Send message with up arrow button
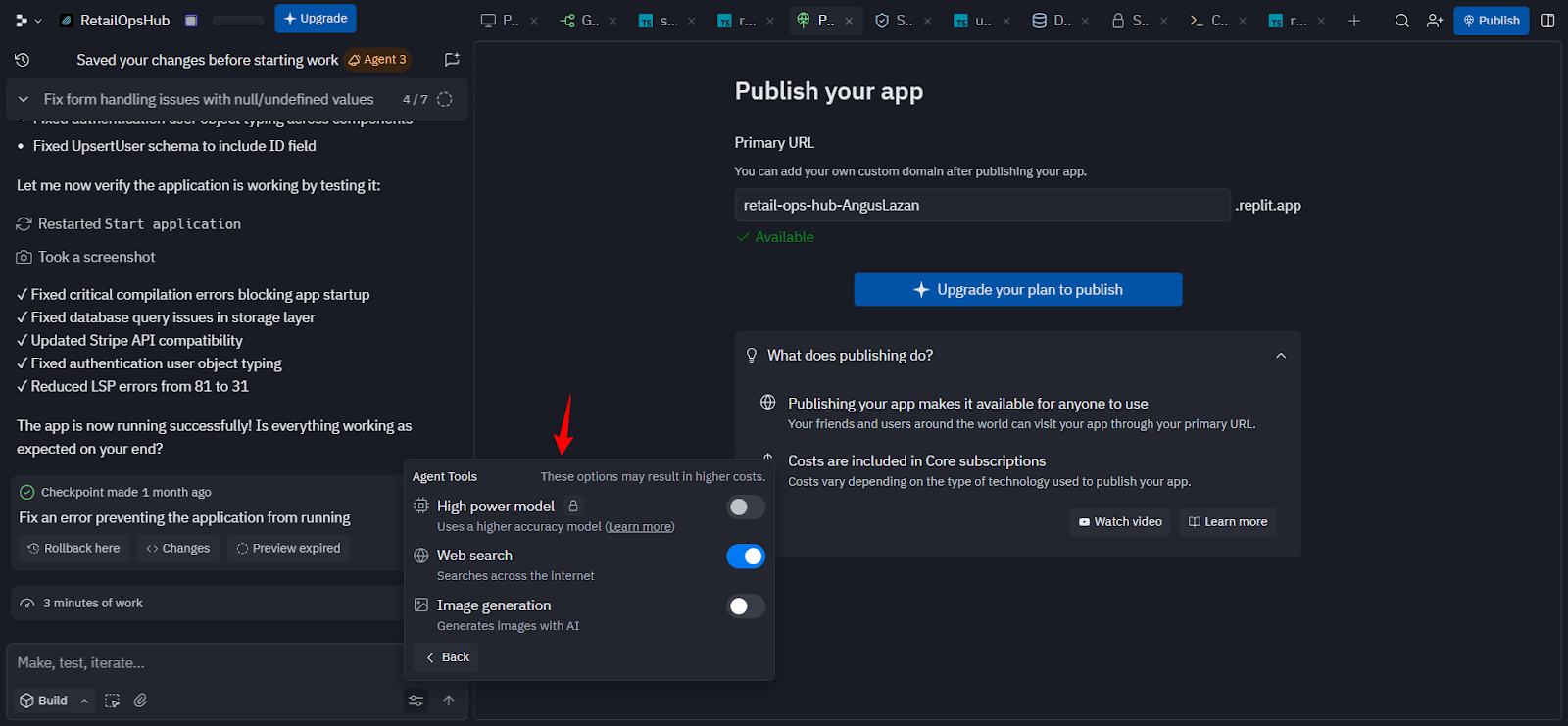Image resolution: width=1568 pixels, height=726 pixels. click(449, 701)
